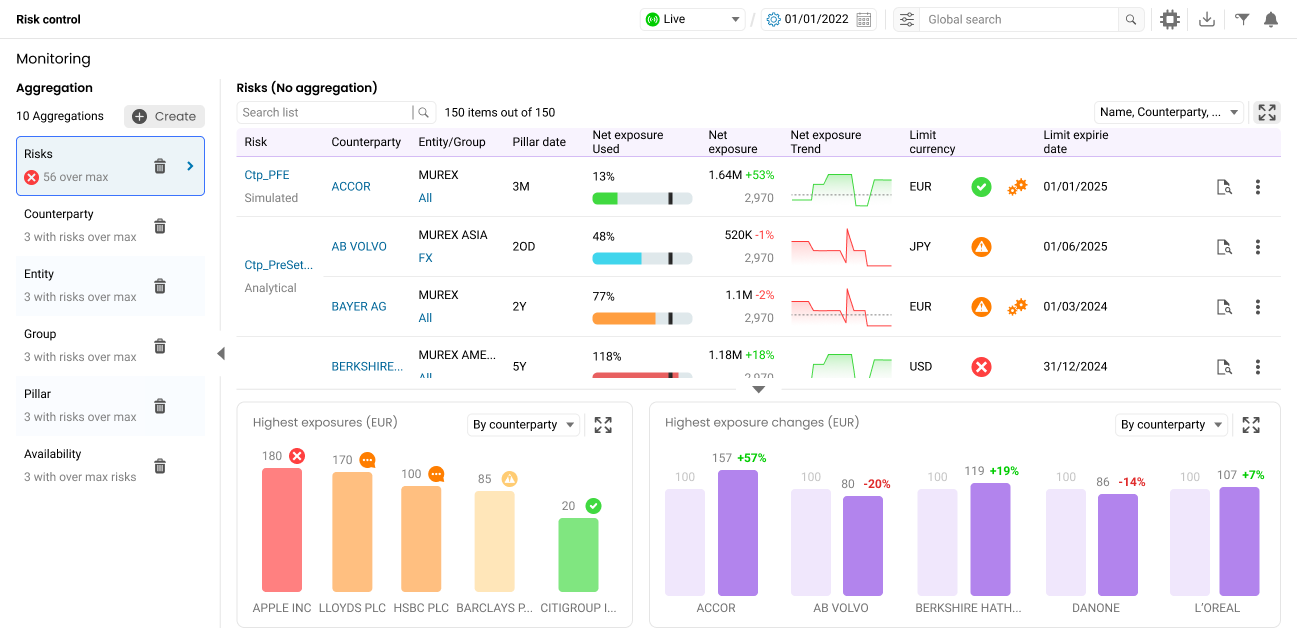1297x644 pixels.
Task: Open details icon for ACCOR row
Action: pos(1223,187)
